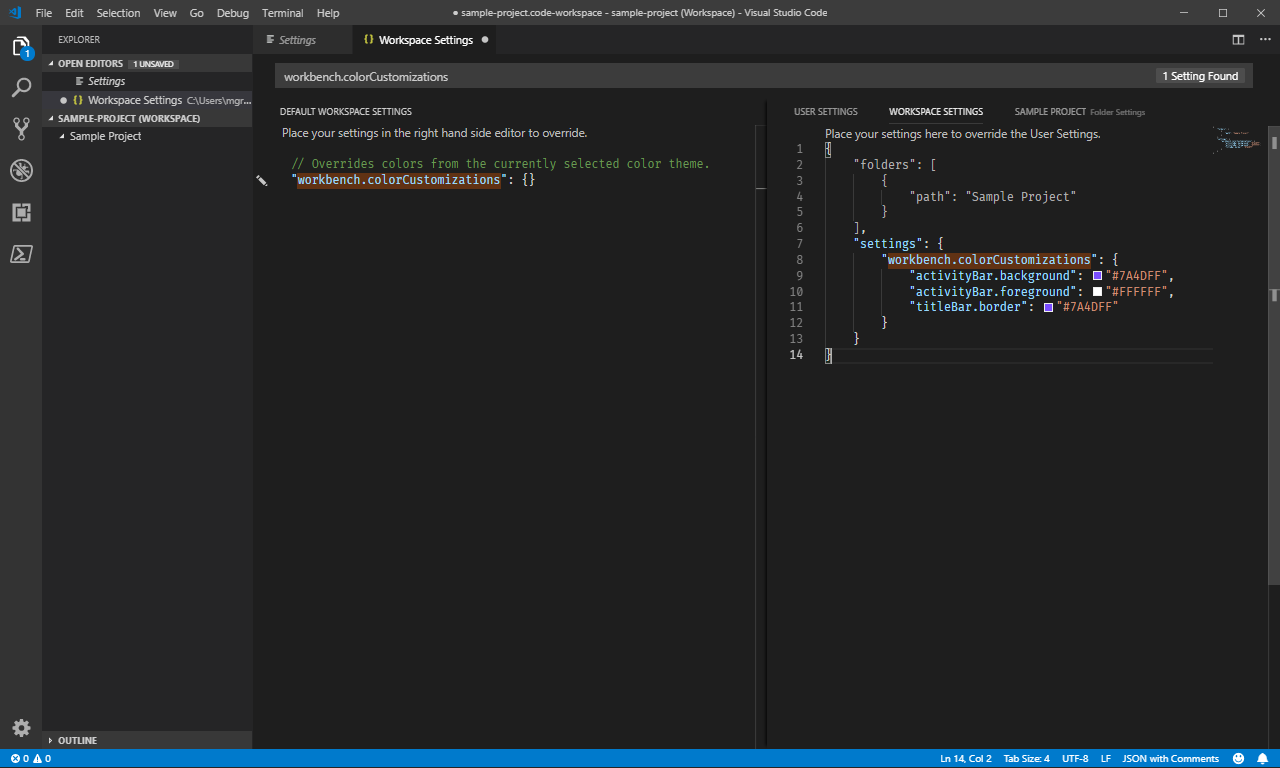Screen dimensions: 1280x768
Task: Click the "settings" key on line 7
Action: [x=887, y=244]
